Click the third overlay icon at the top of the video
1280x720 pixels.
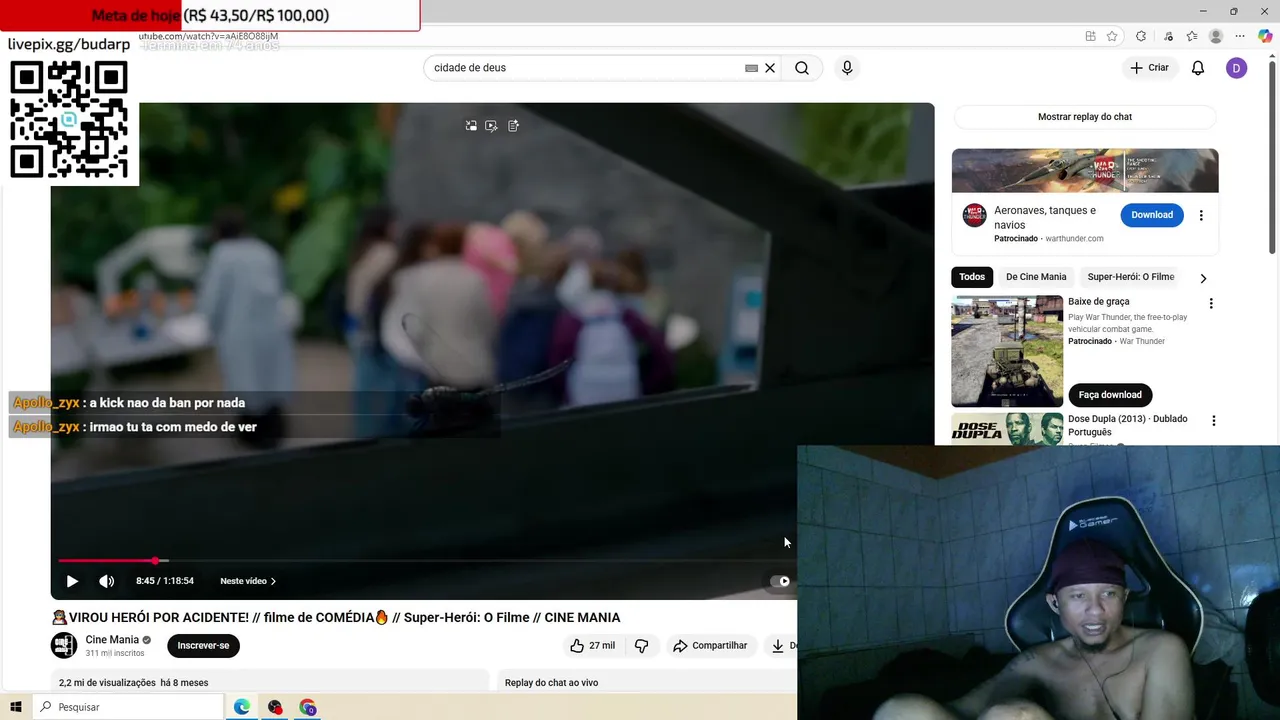[x=513, y=126]
